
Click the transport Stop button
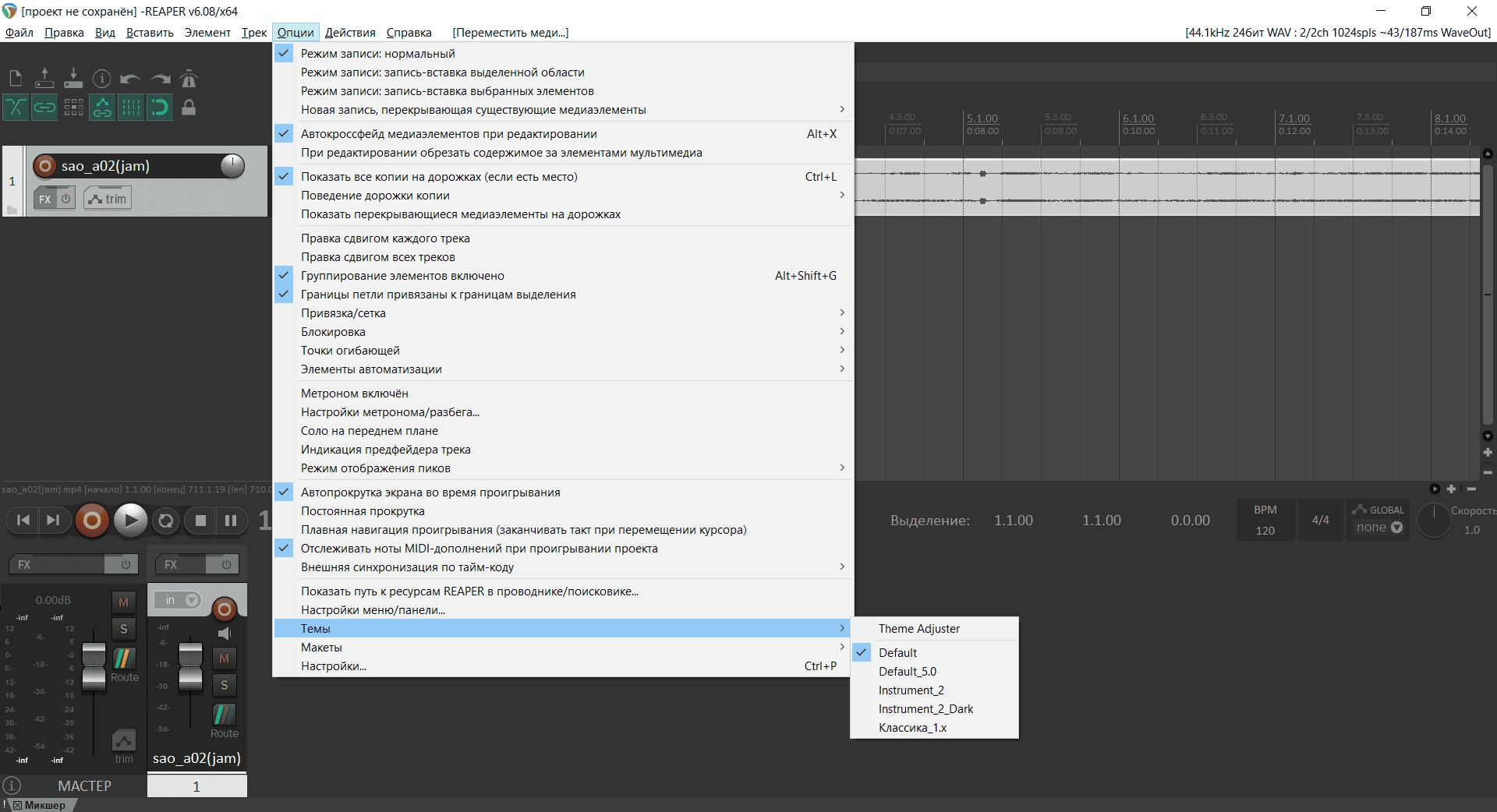tap(200, 521)
